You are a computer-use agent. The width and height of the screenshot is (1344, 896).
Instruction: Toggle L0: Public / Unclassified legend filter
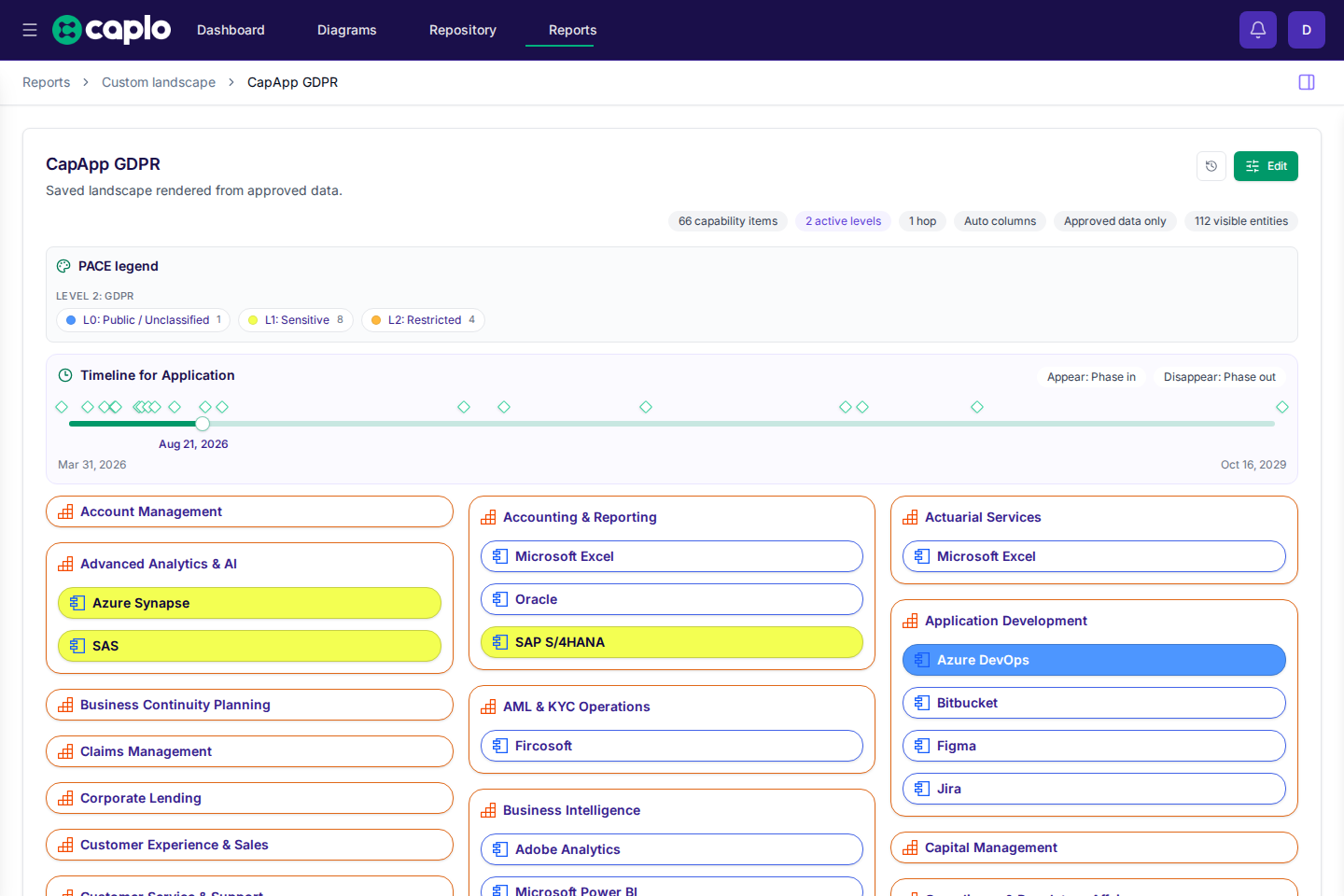click(x=143, y=320)
